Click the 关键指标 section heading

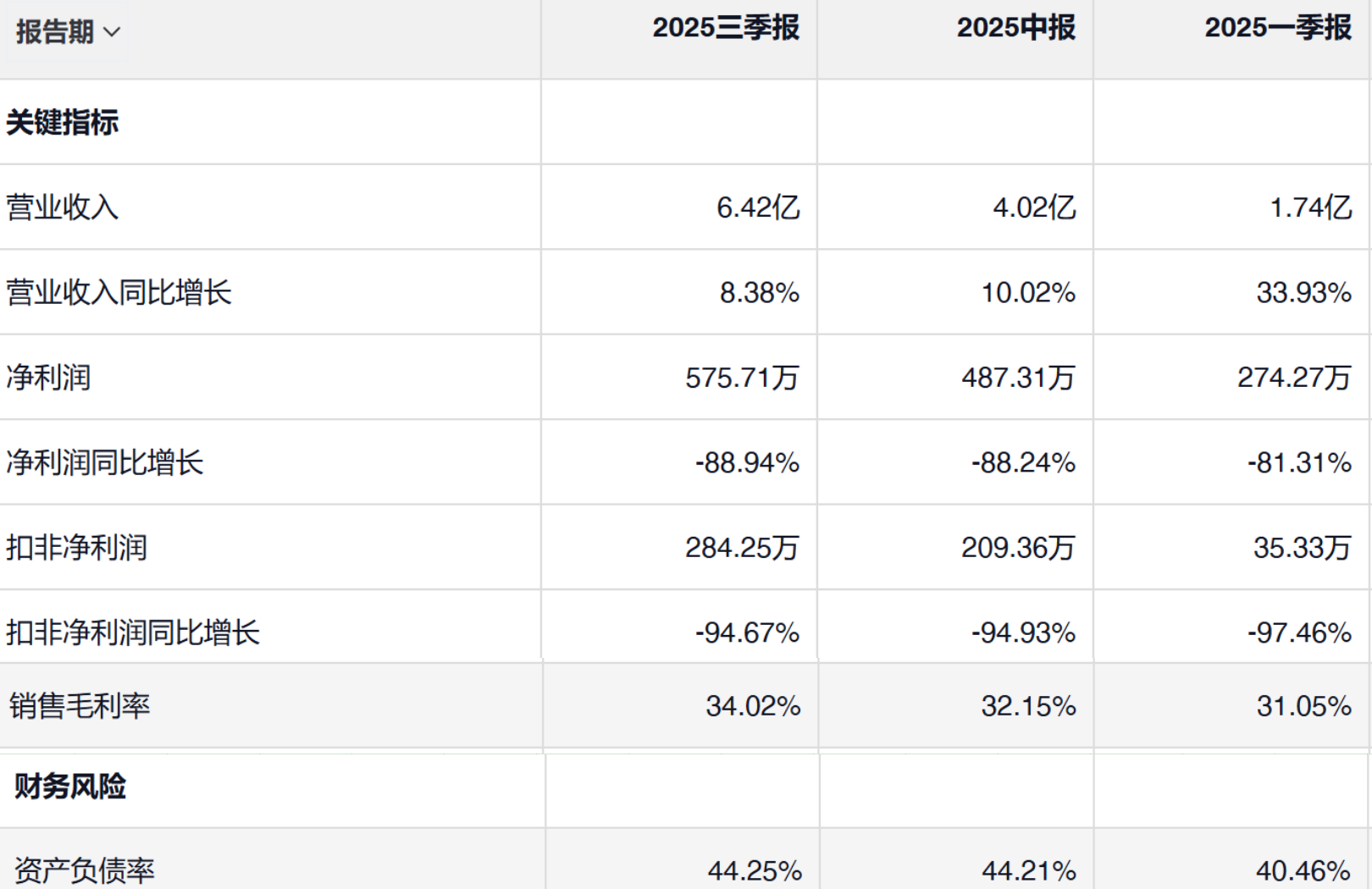point(63,123)
